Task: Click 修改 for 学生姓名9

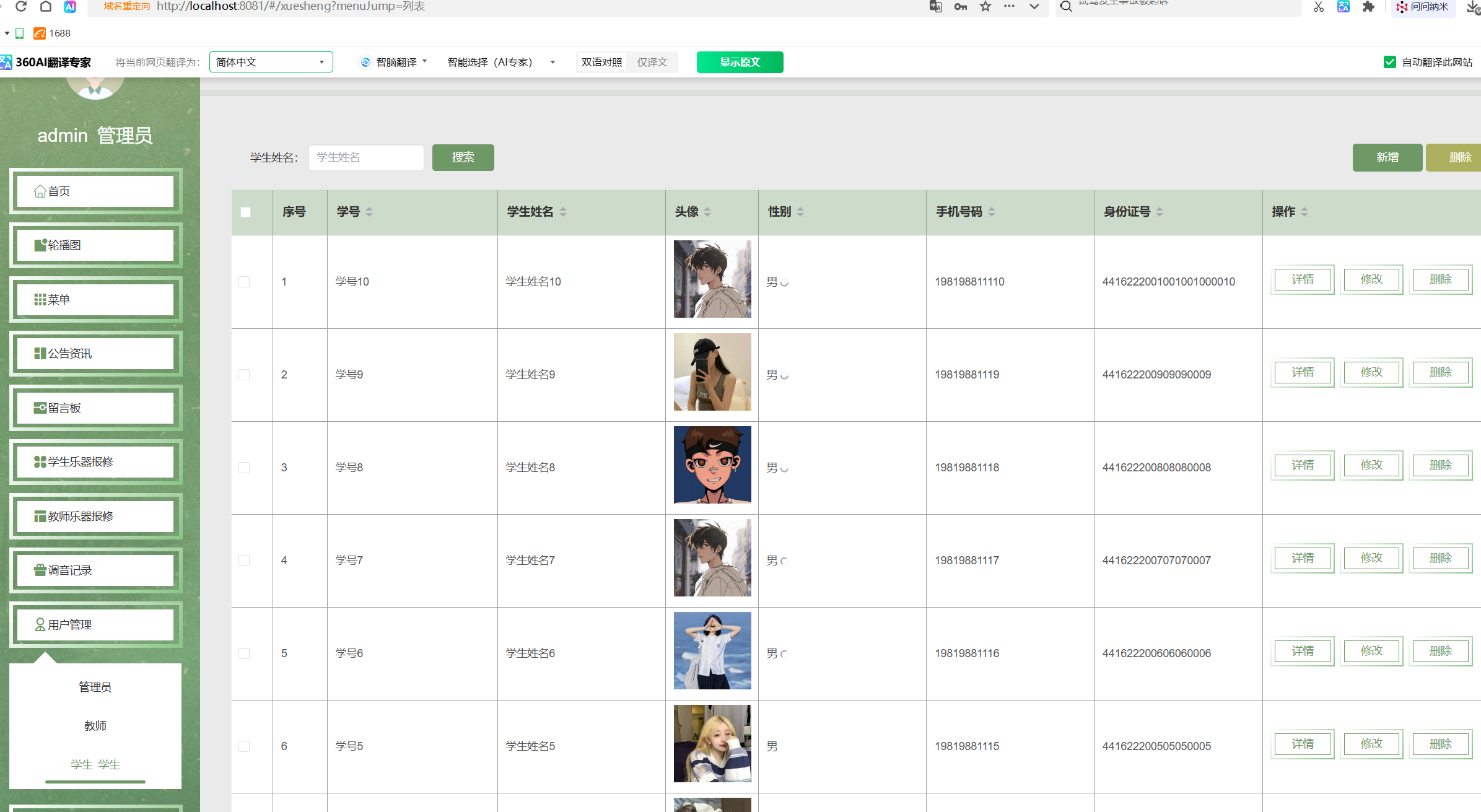Action: (x=1371, y=372)
